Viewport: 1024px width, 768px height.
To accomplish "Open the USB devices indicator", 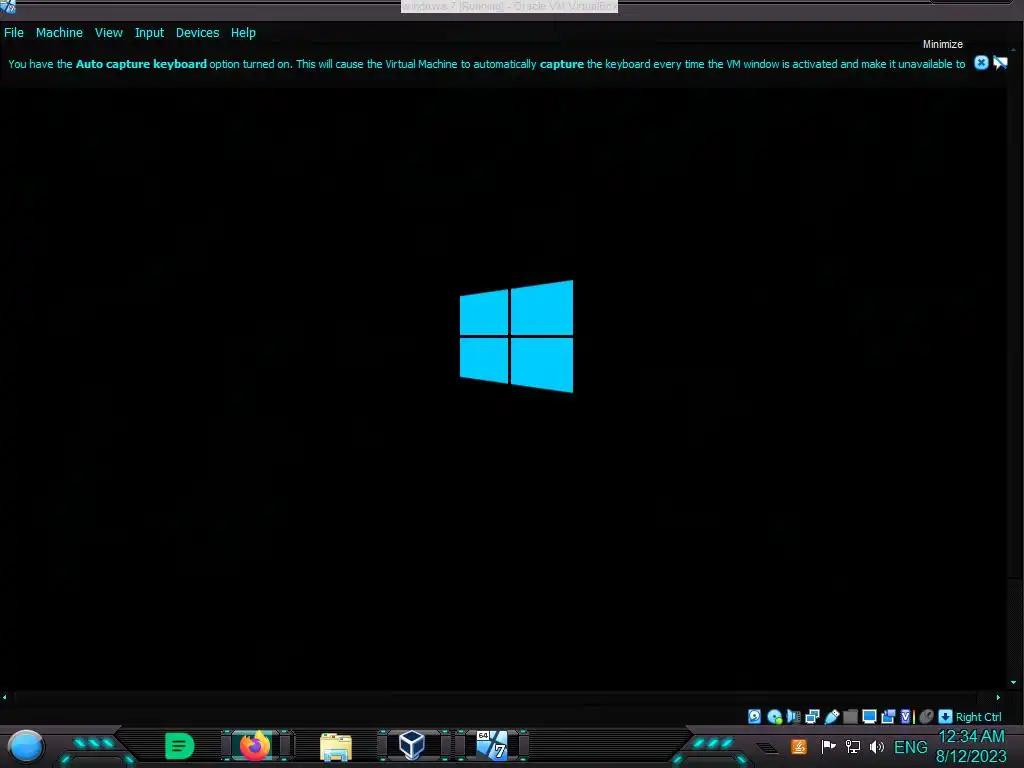I will tap(831, 716).
